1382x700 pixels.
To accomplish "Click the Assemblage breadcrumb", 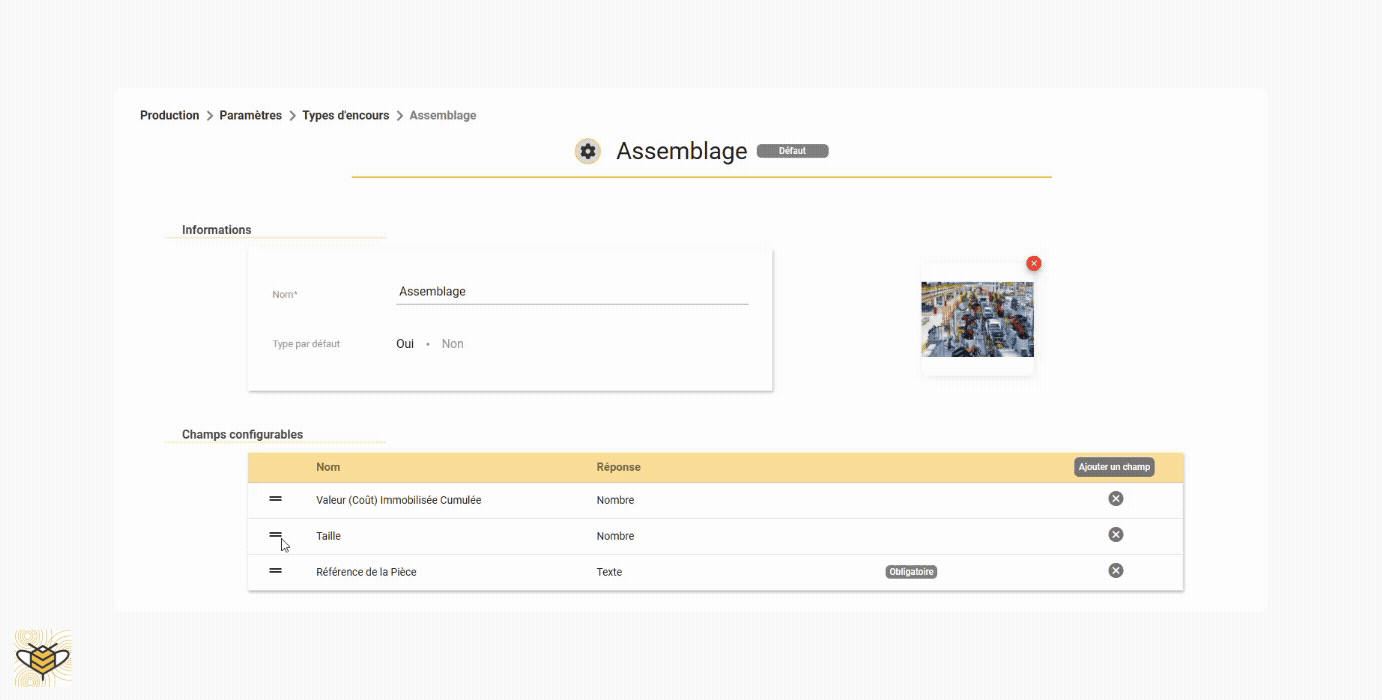I will click(443, 116).
